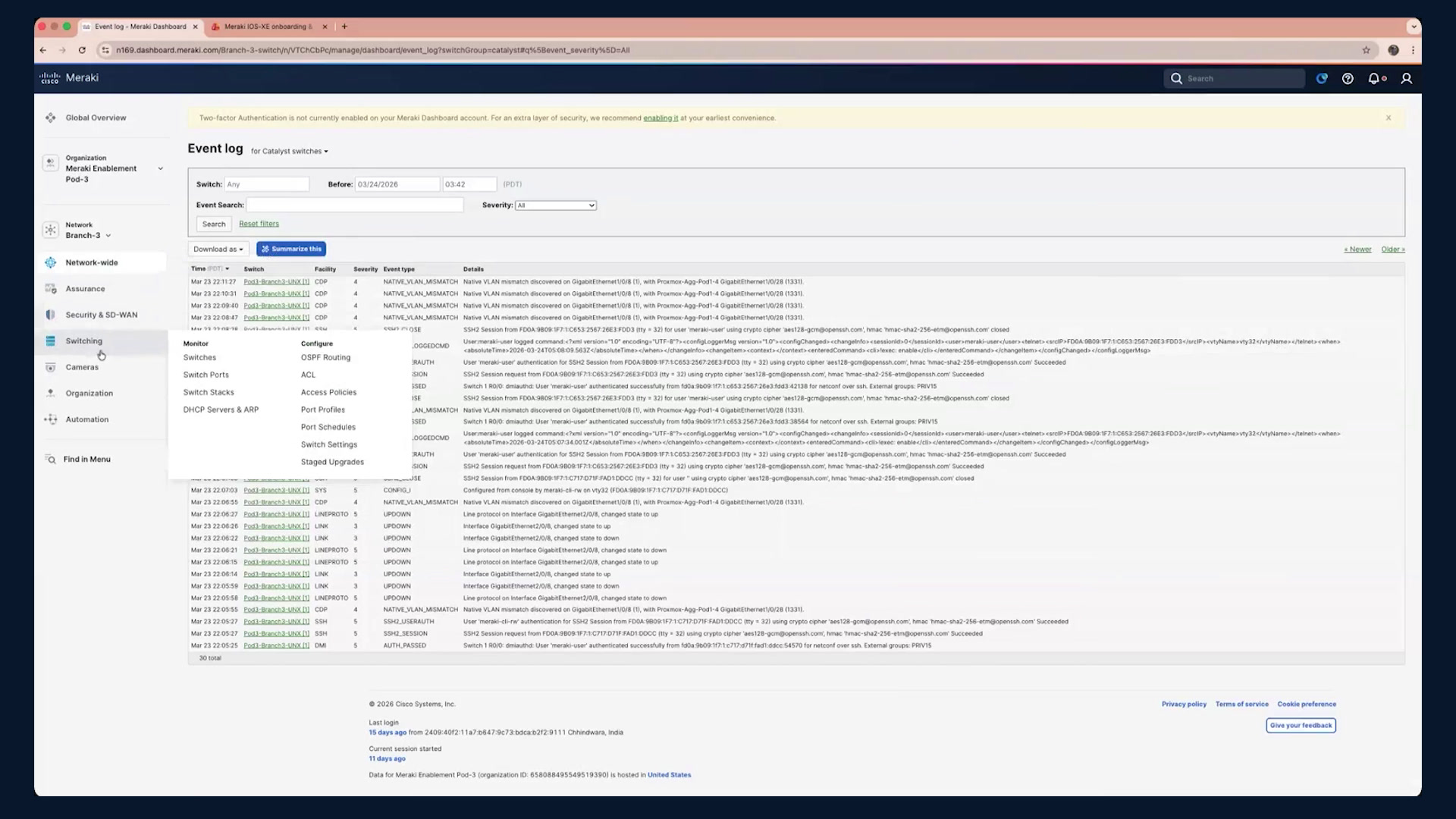This screenshot has height=819, width=1456.
Task: Click the Summarize this button
Action: click(x=291, y=249)
